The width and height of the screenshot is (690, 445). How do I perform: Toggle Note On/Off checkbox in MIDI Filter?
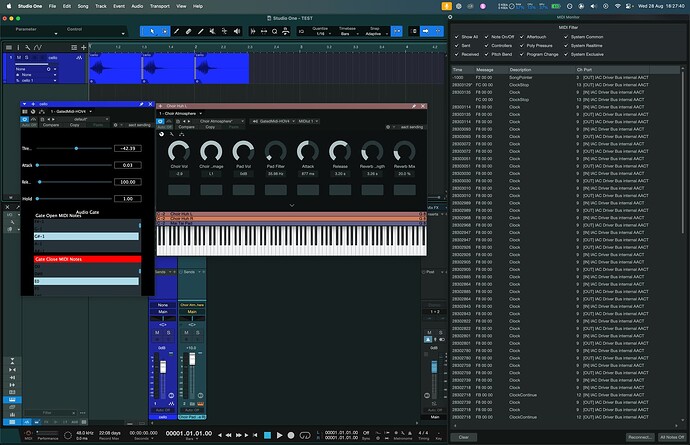coord(487,37)
